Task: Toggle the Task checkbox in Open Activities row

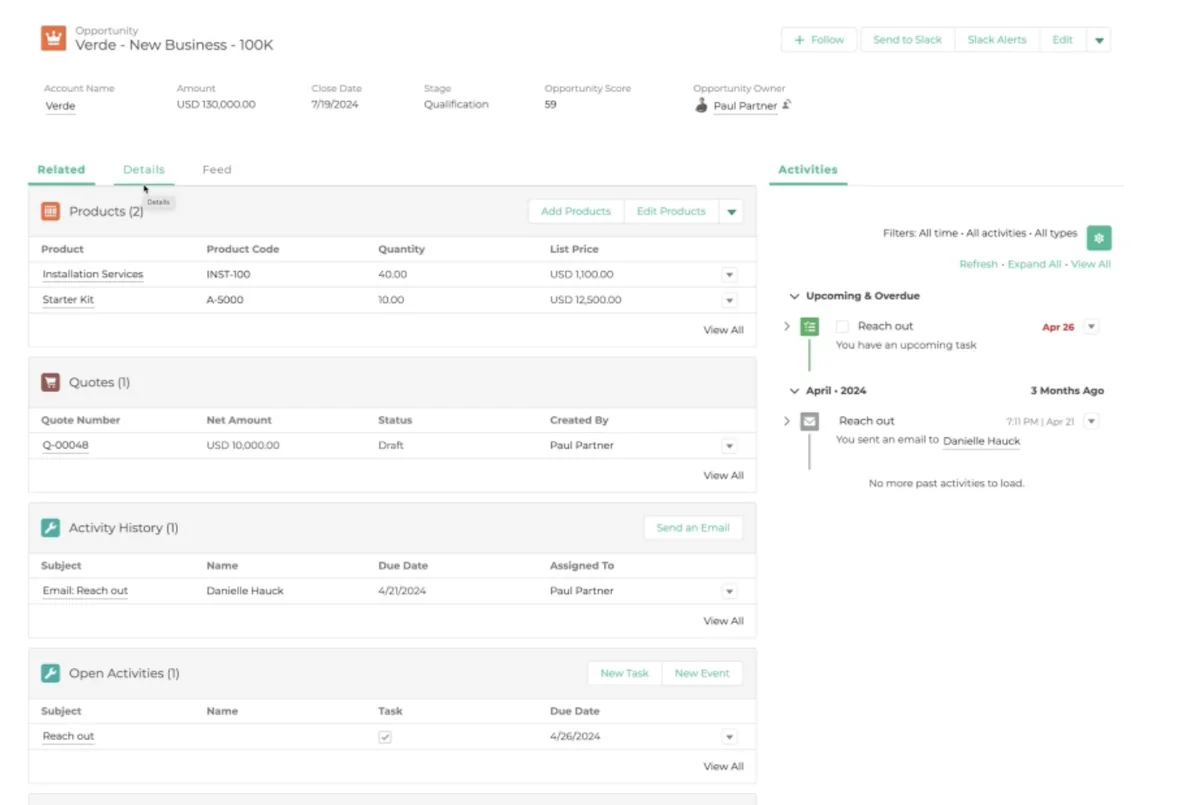Action: (x=385, y=736)
